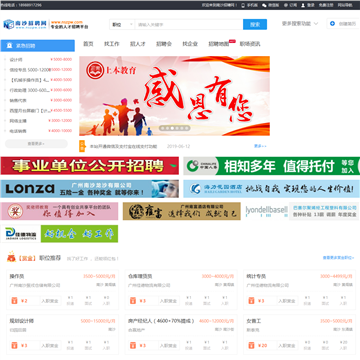Open announcement about 支付宝在线支付功能
The height and width of the screenshot is (360, 360).
point(123,146)
